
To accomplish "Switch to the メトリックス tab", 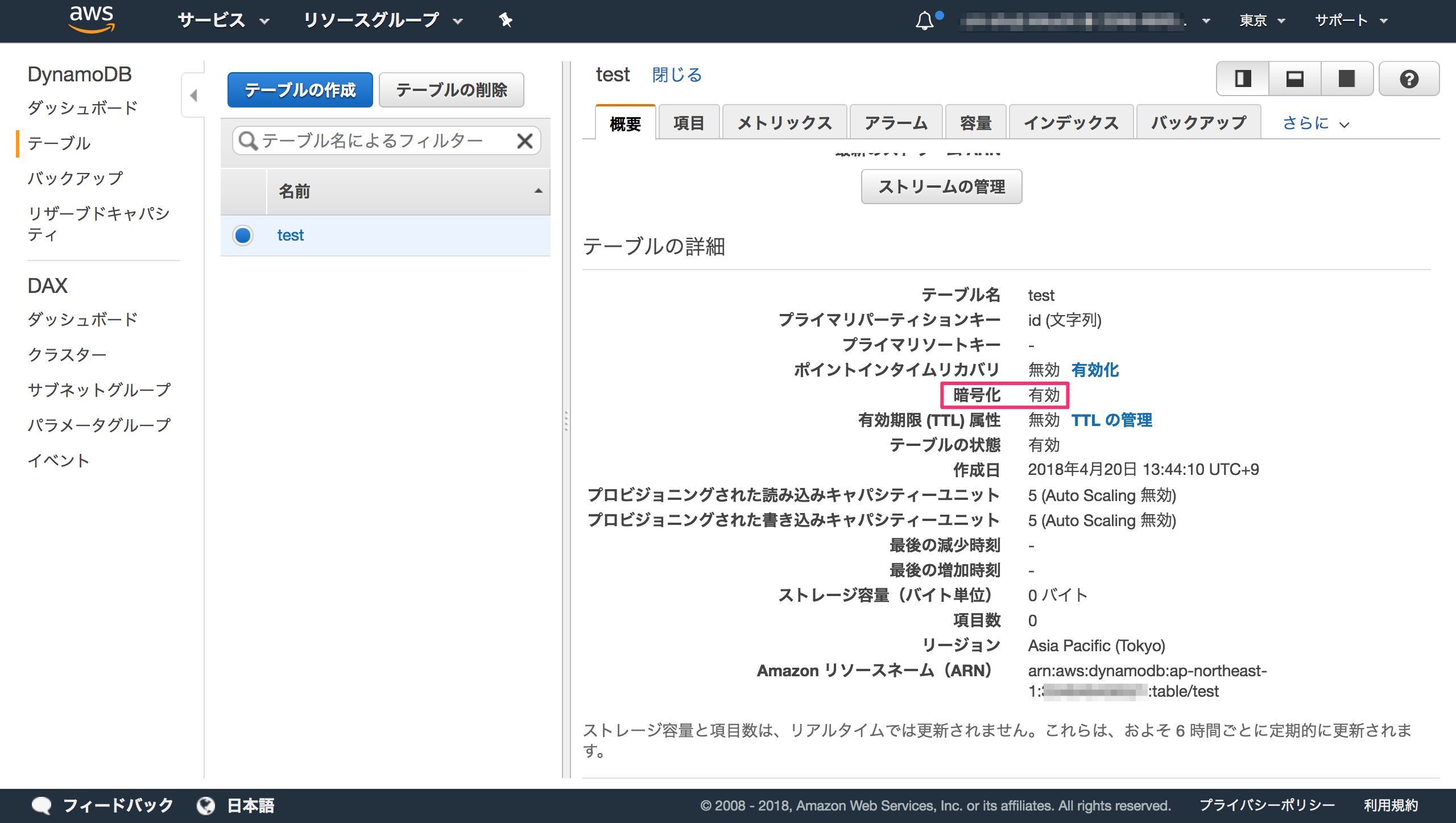I will [784, 123].
